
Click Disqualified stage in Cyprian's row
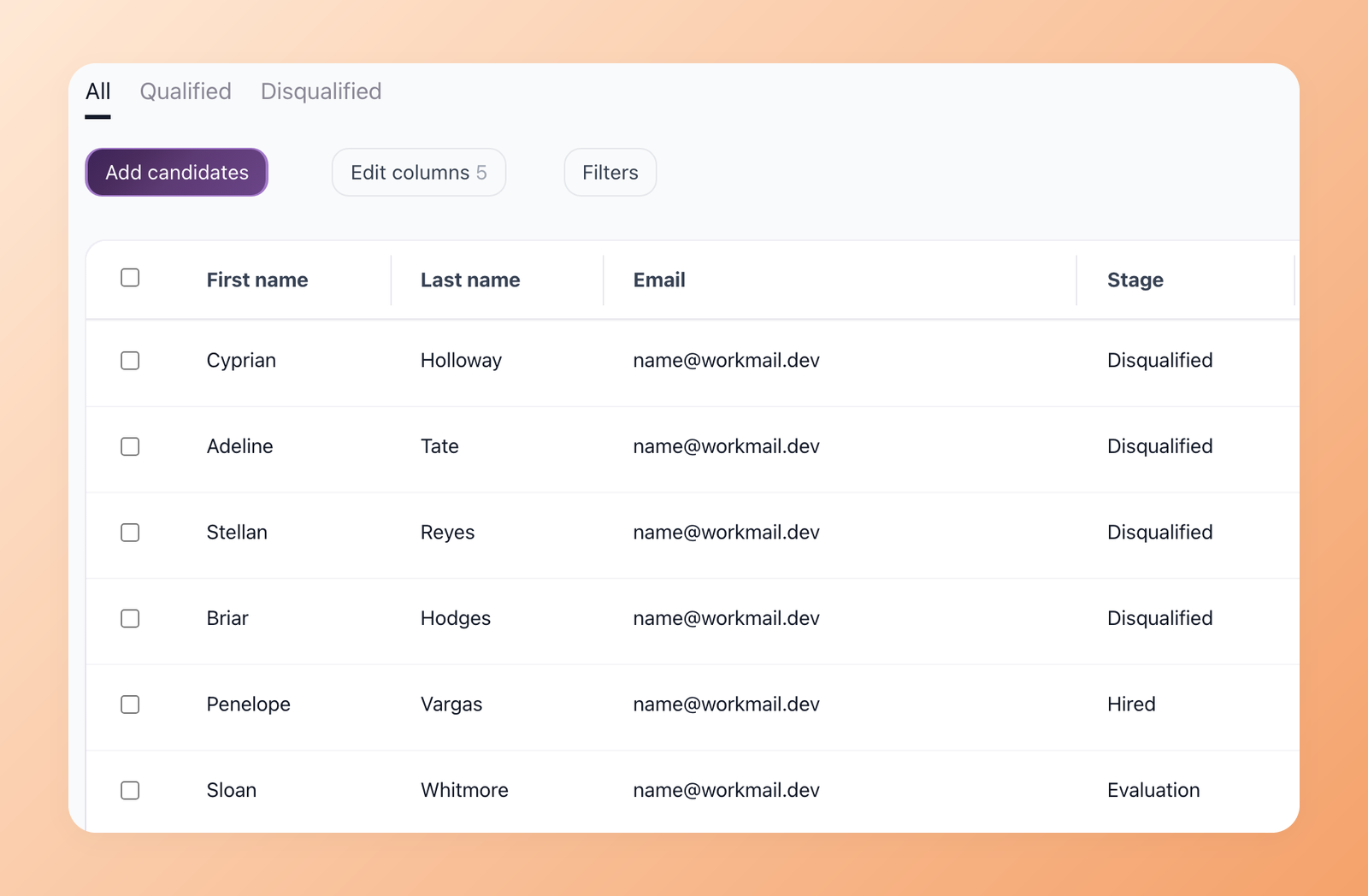1160,361
